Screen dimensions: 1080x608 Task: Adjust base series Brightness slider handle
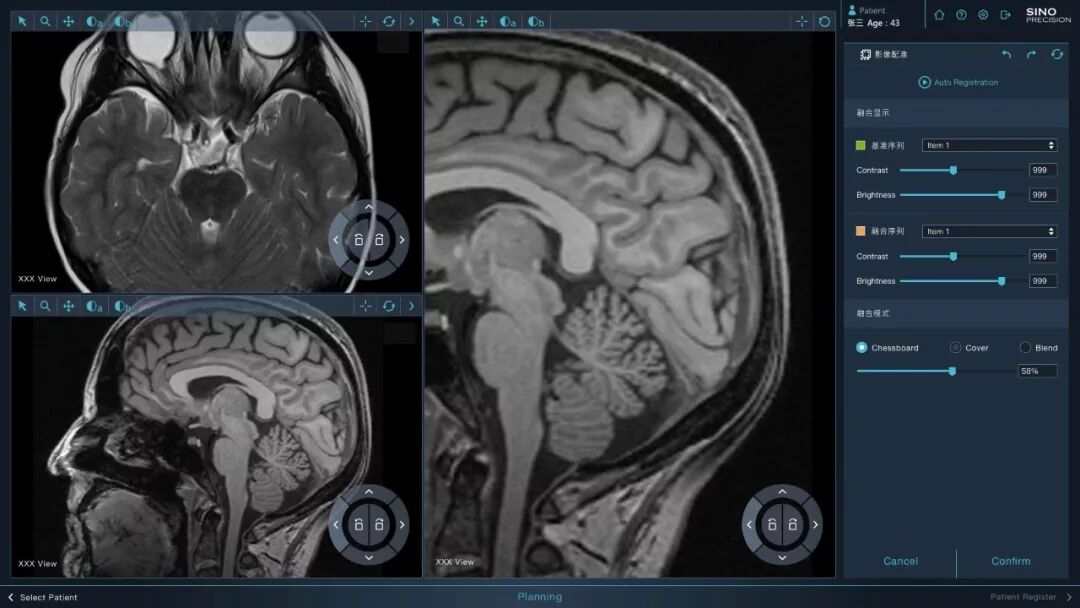coord(1001,195)
